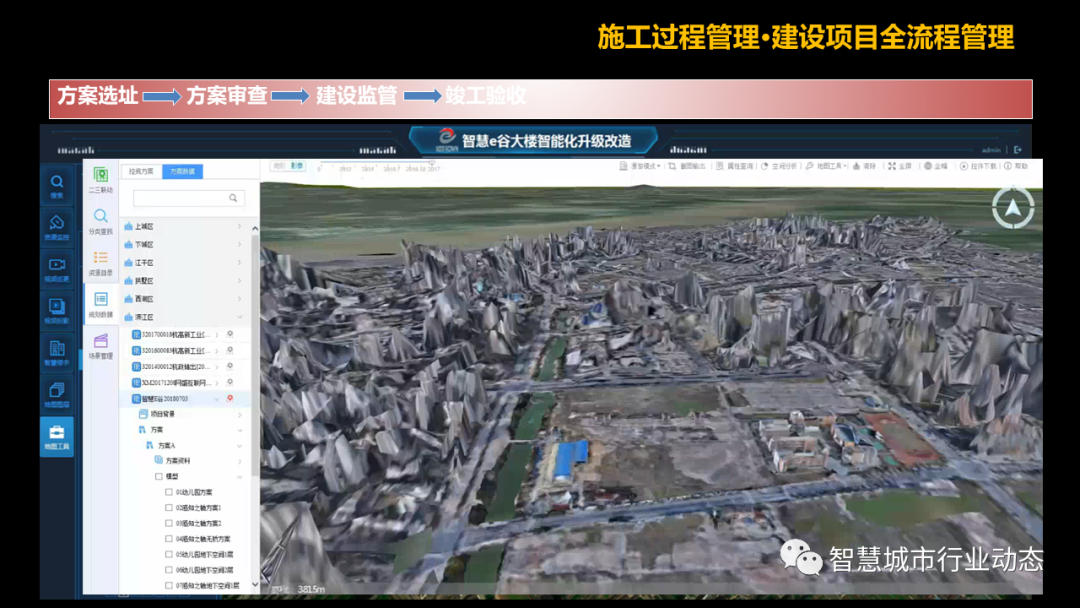The width and height of the screenshot is (1080, 608).
Task: Select the 地图 toggle left of 影像
Action: pyautogui.click(x=279, y=166)
